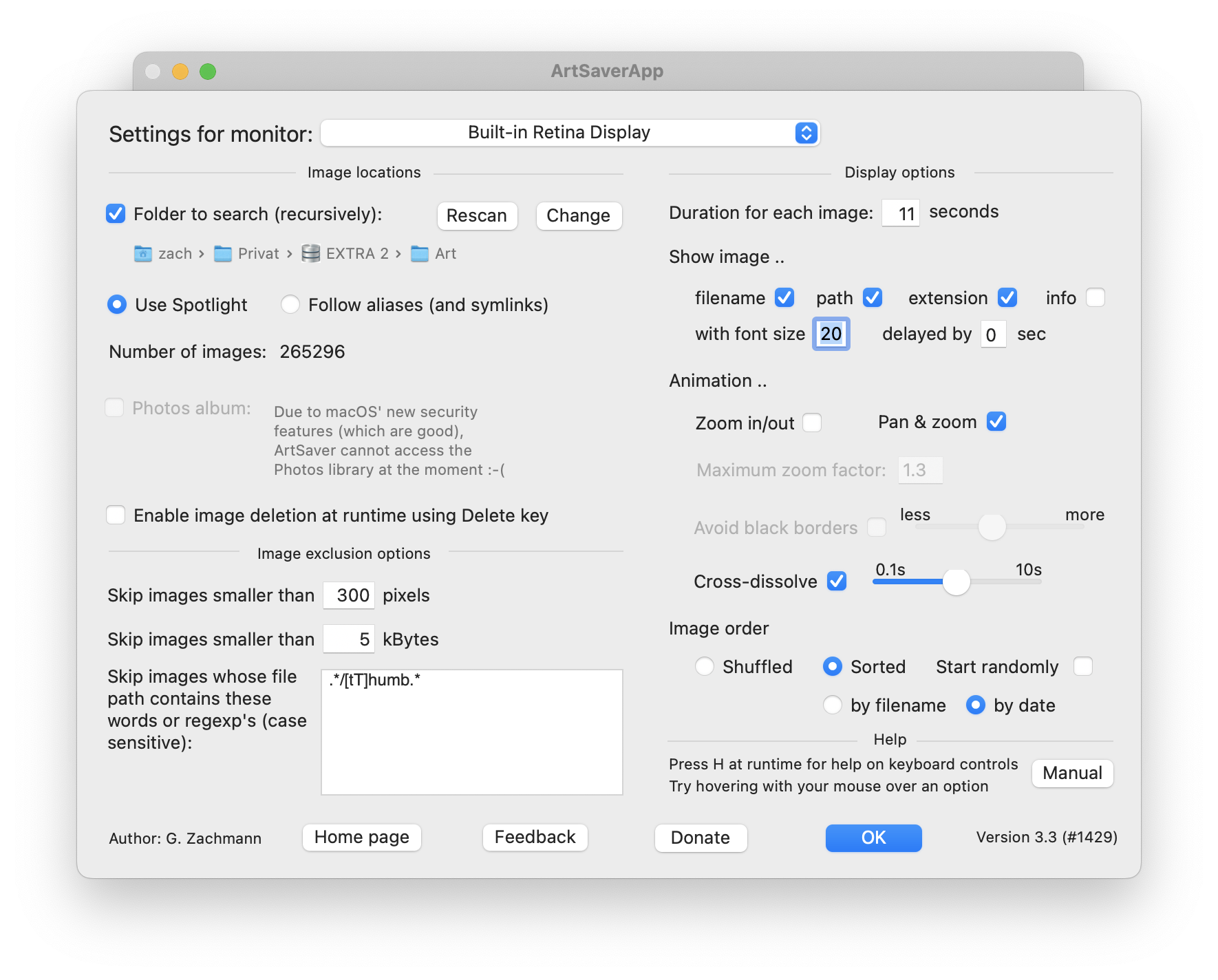Confirm settings with OK

[874, 838]
